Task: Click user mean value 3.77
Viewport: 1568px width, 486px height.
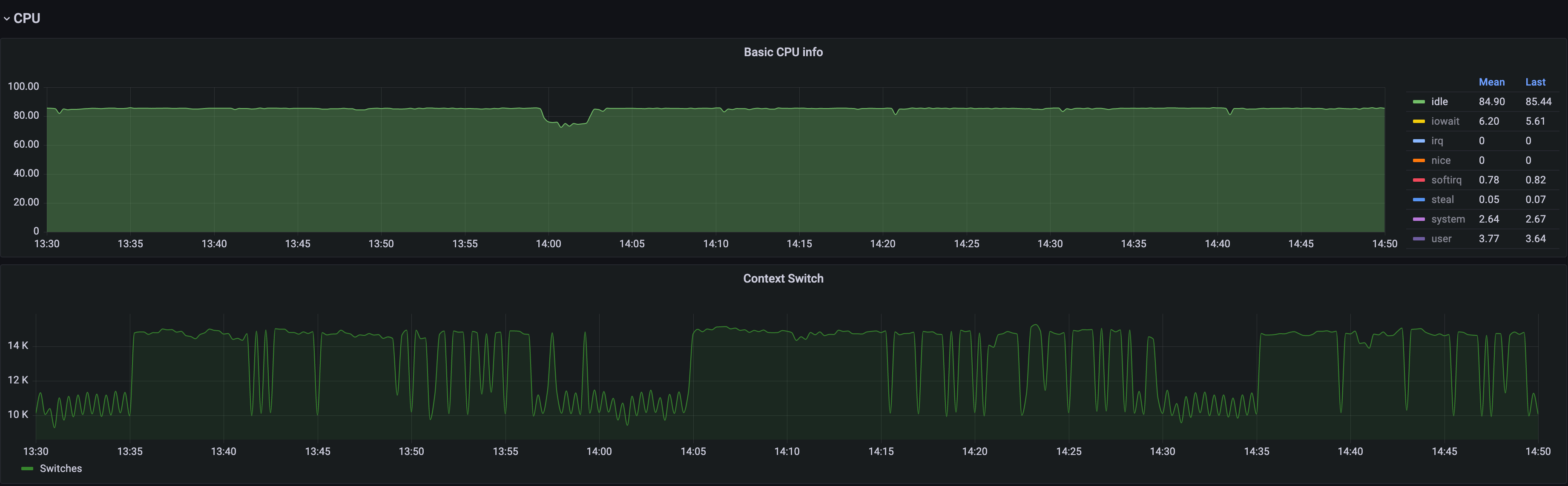Action: coord(1489,238)
